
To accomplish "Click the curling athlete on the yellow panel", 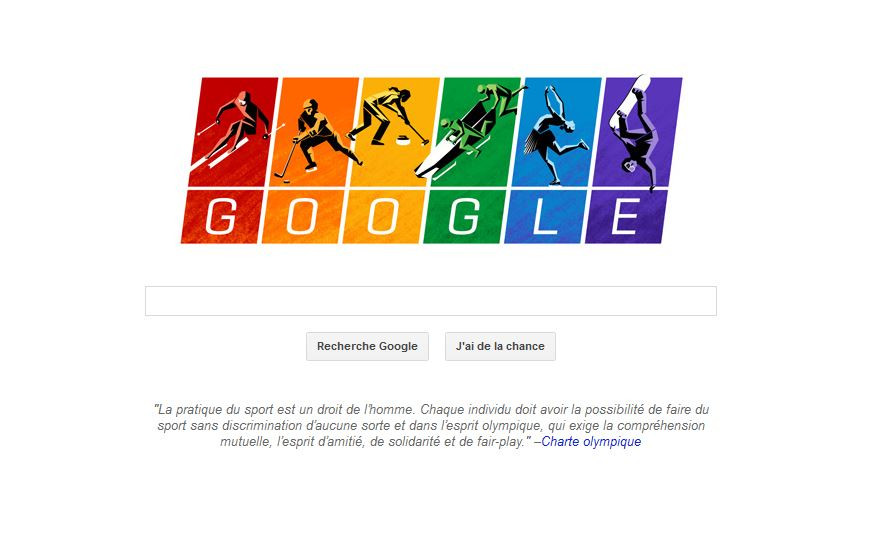I will coord(386,116).
